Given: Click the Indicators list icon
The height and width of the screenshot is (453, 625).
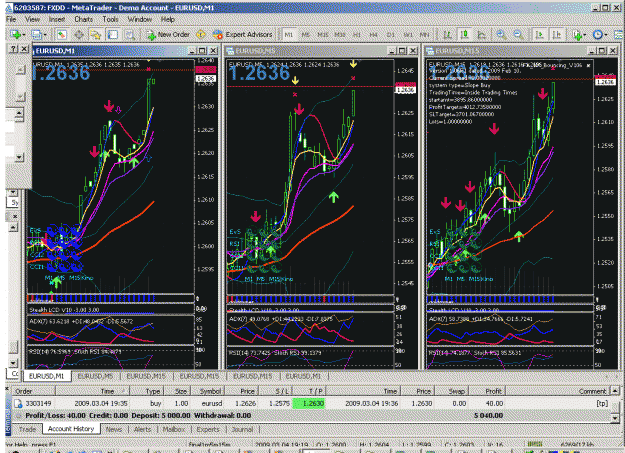Looking at the screenshot, I should pyautogui.click(x=577, y=35).
